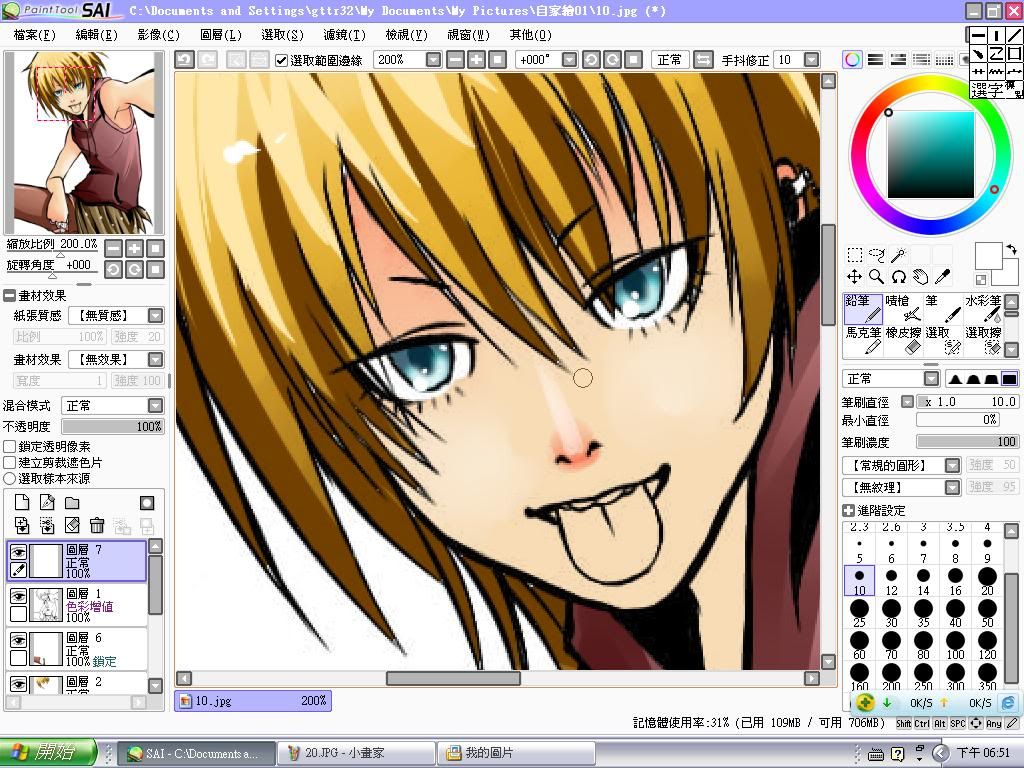Open the 畫材效果 effect dropdown
The width and height of the screenshot is (1024, 768).
tap(155, 360)
